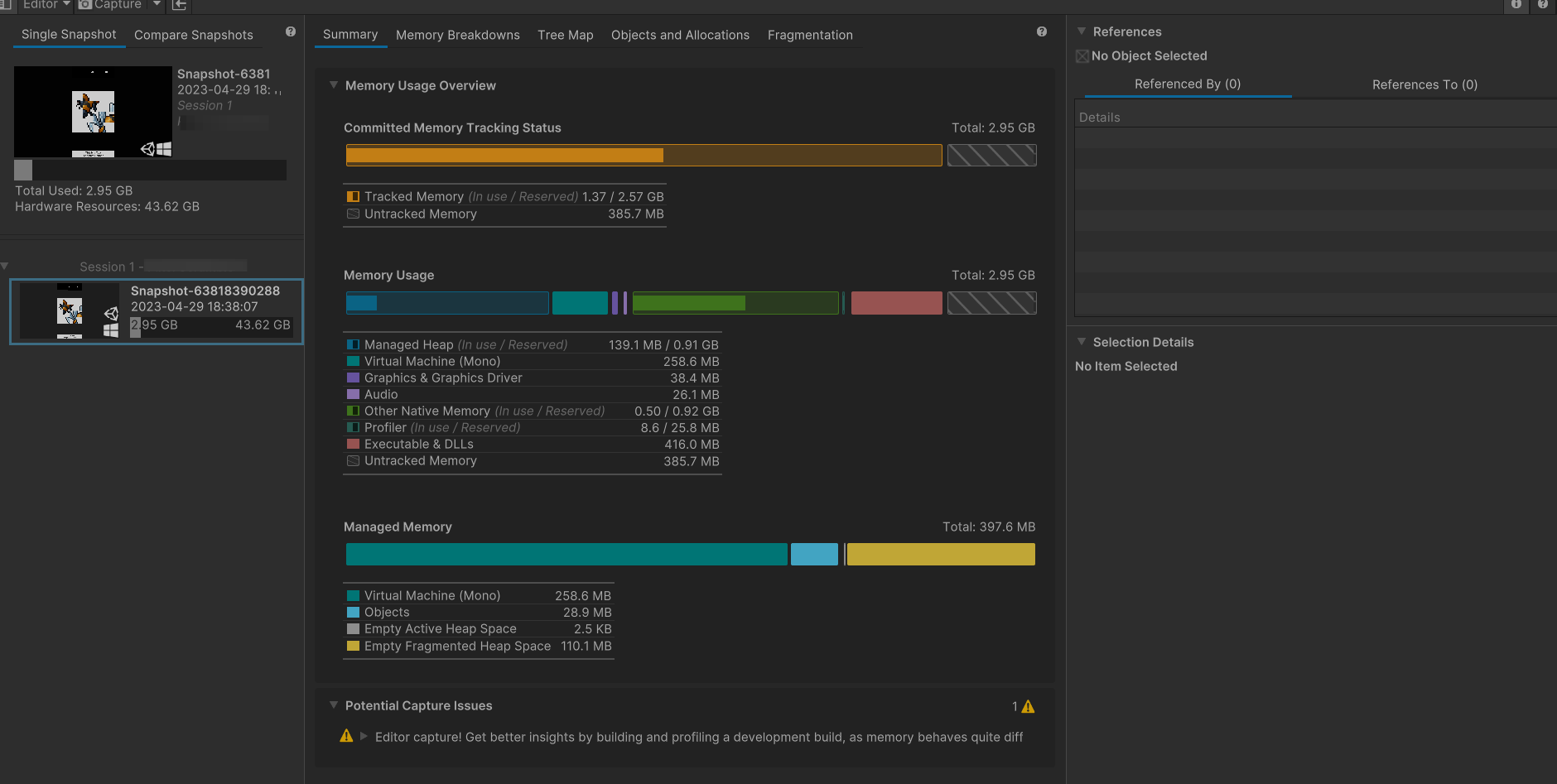Open the Capture options dropdown arrow

point(157,5)
